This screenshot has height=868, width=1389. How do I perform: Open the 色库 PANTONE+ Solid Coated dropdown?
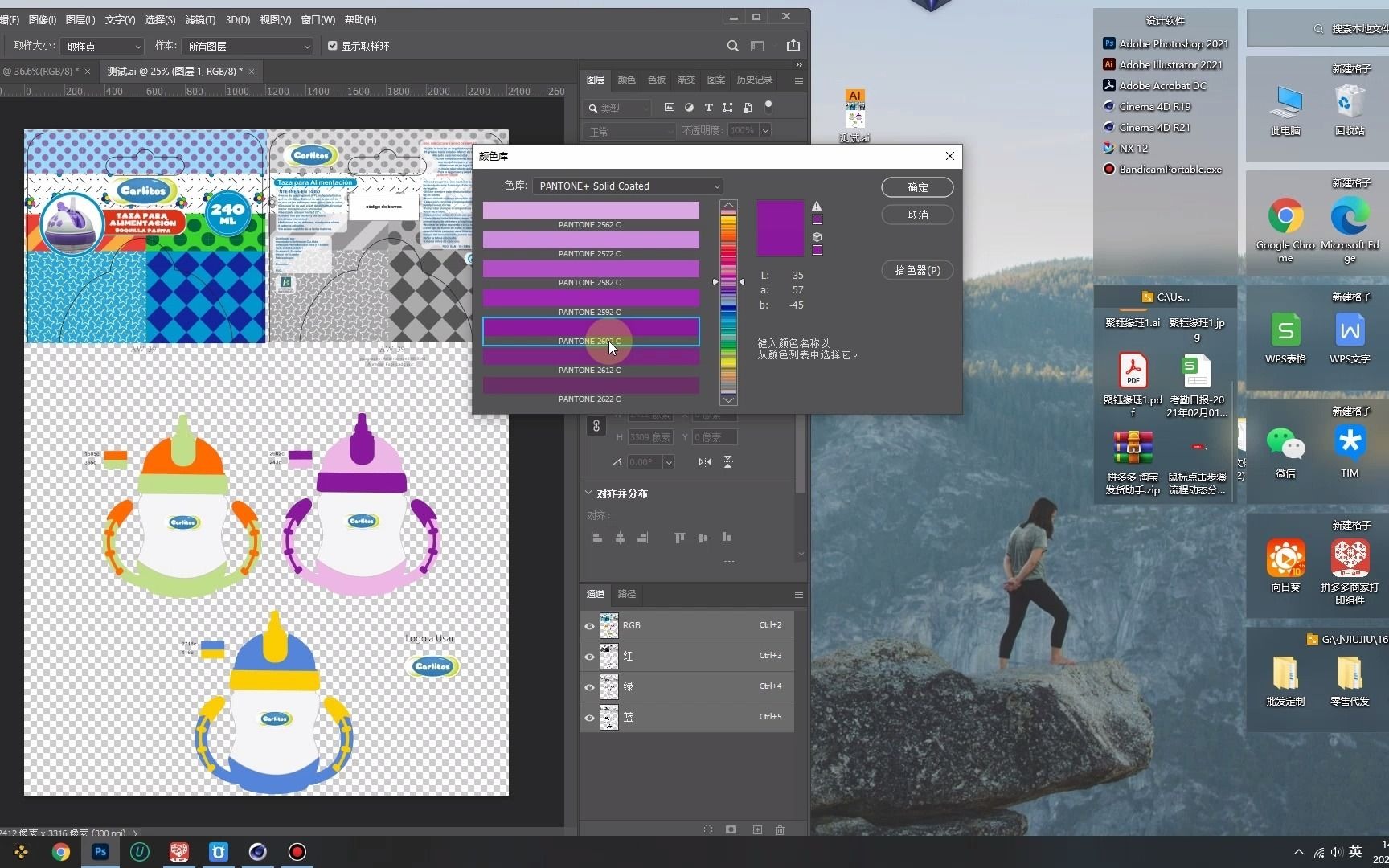coord(627,186)
